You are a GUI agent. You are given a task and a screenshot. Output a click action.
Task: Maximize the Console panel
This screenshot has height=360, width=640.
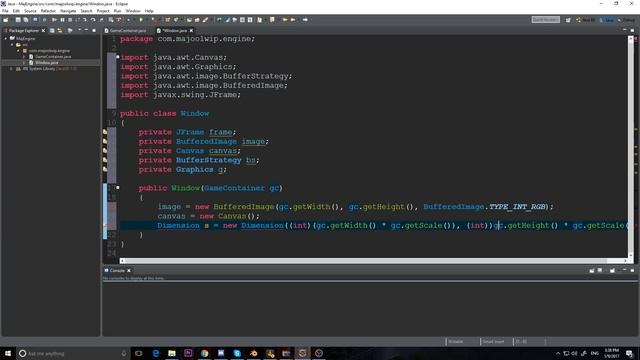click(x=632, y=271)
